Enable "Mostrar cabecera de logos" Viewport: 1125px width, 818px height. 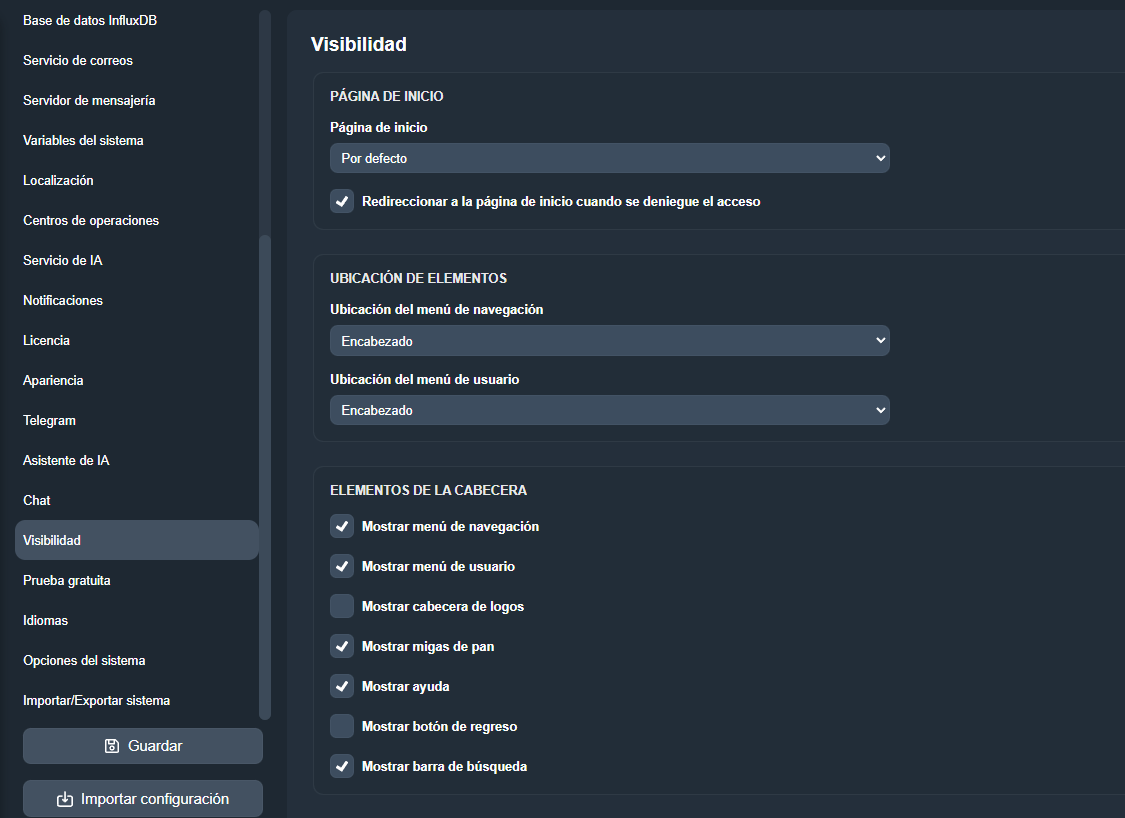342,606
